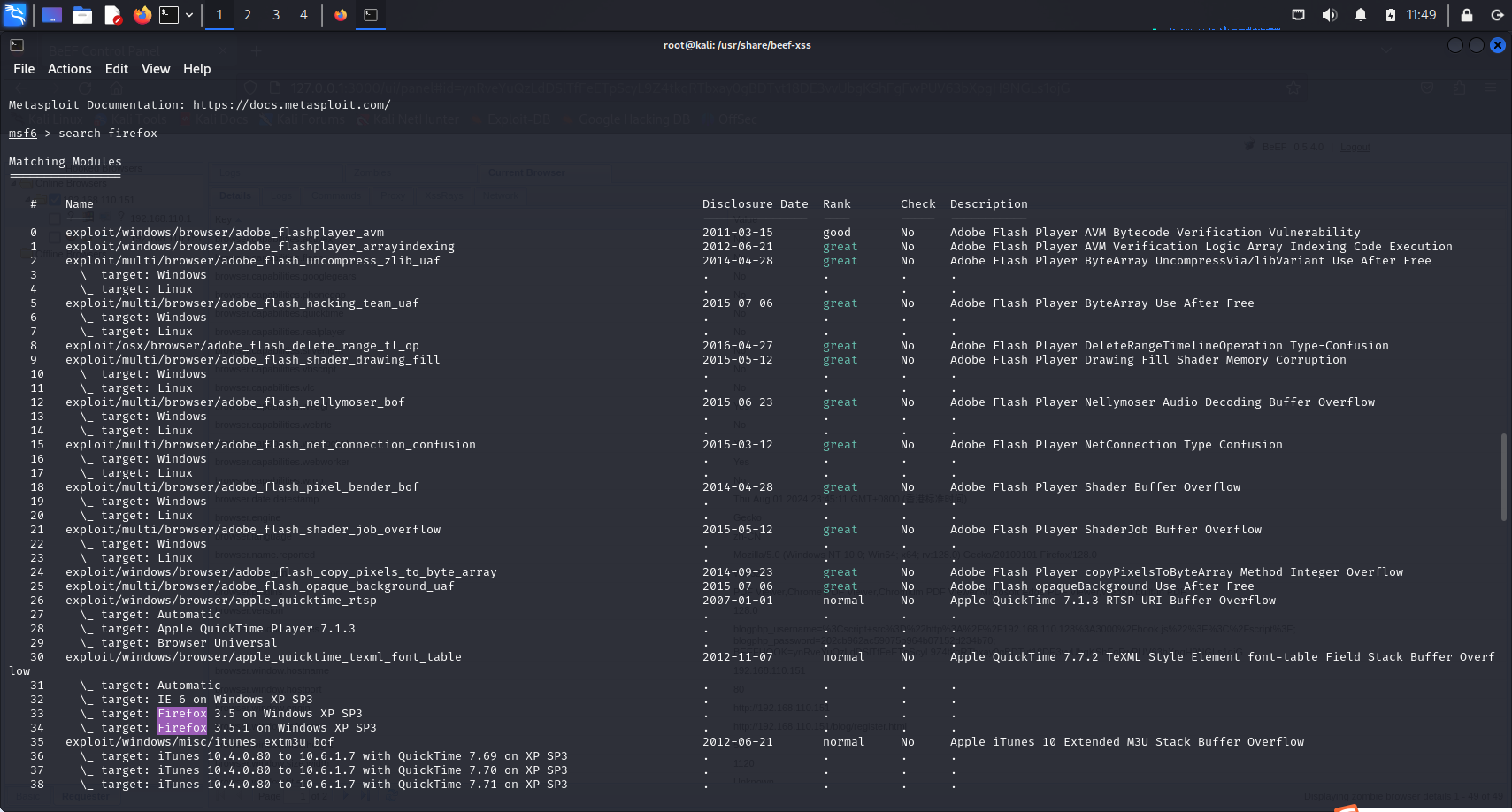This screenshot has height=812, width=1512.
Task: Click the network display icon in the tray
Action: (x=1297, y=15)
